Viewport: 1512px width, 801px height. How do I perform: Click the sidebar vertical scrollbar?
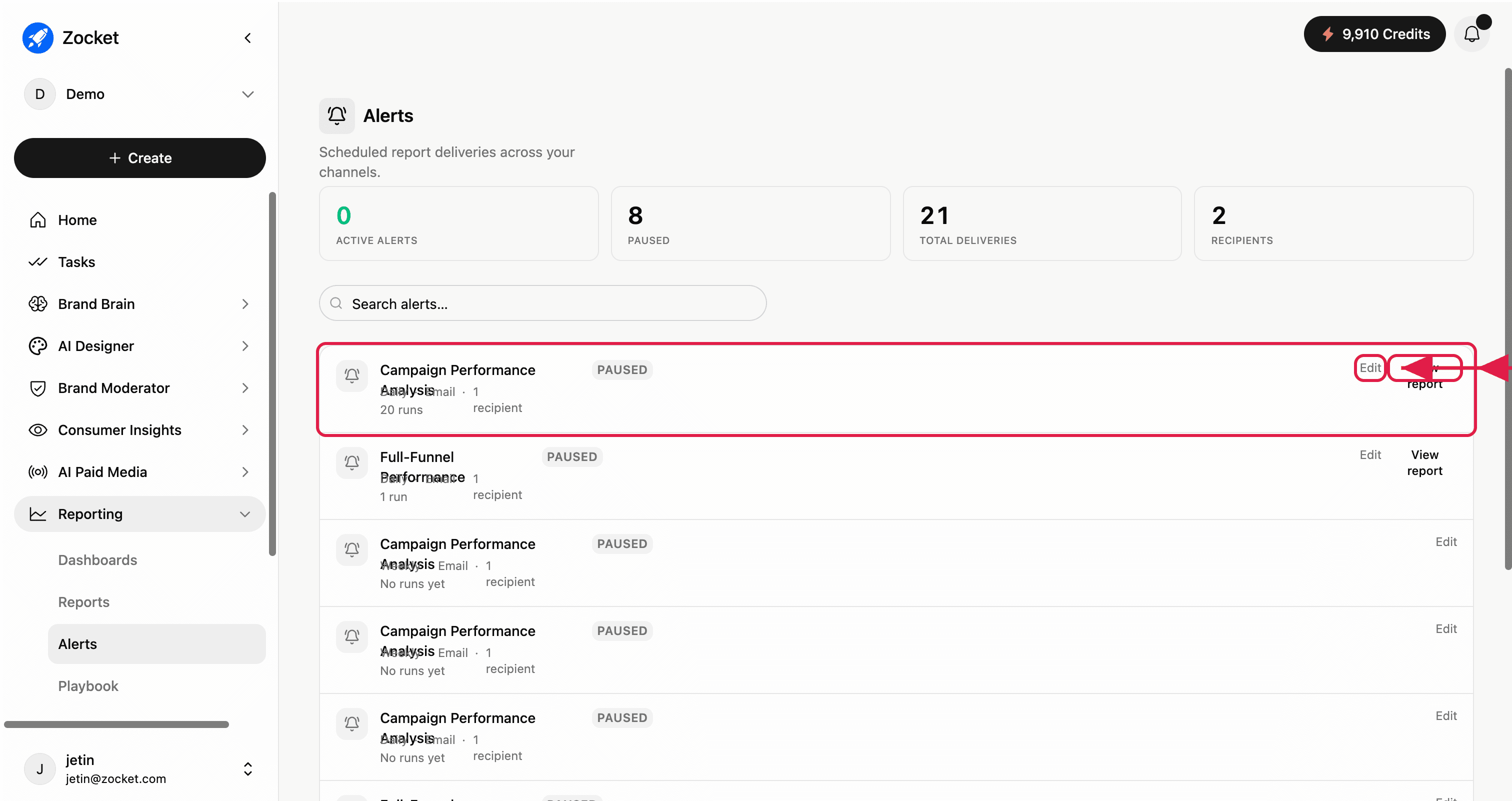click(272, 374)
